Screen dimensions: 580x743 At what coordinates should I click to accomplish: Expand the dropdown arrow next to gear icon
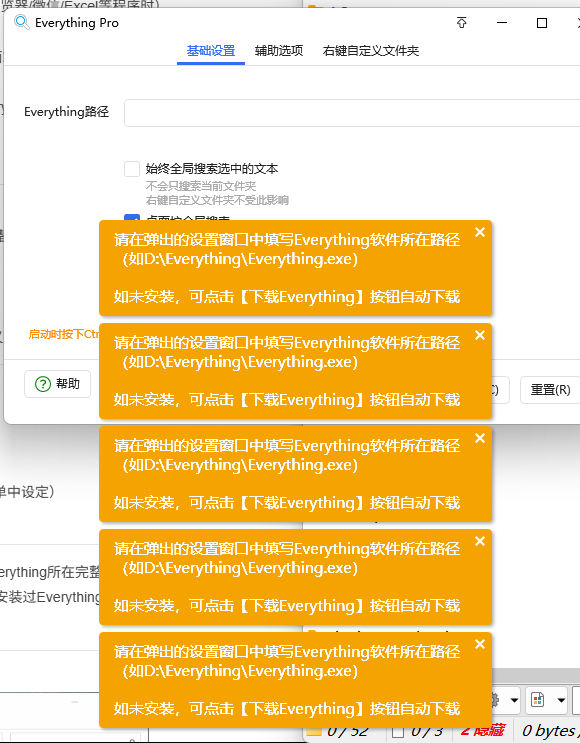click(514, 700)
